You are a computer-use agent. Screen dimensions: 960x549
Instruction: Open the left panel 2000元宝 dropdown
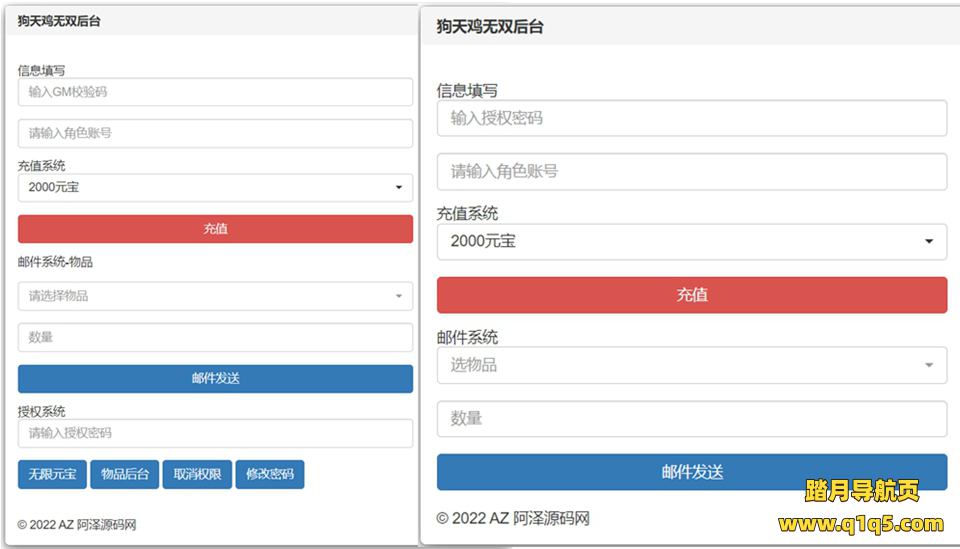(x=215, y=187)
